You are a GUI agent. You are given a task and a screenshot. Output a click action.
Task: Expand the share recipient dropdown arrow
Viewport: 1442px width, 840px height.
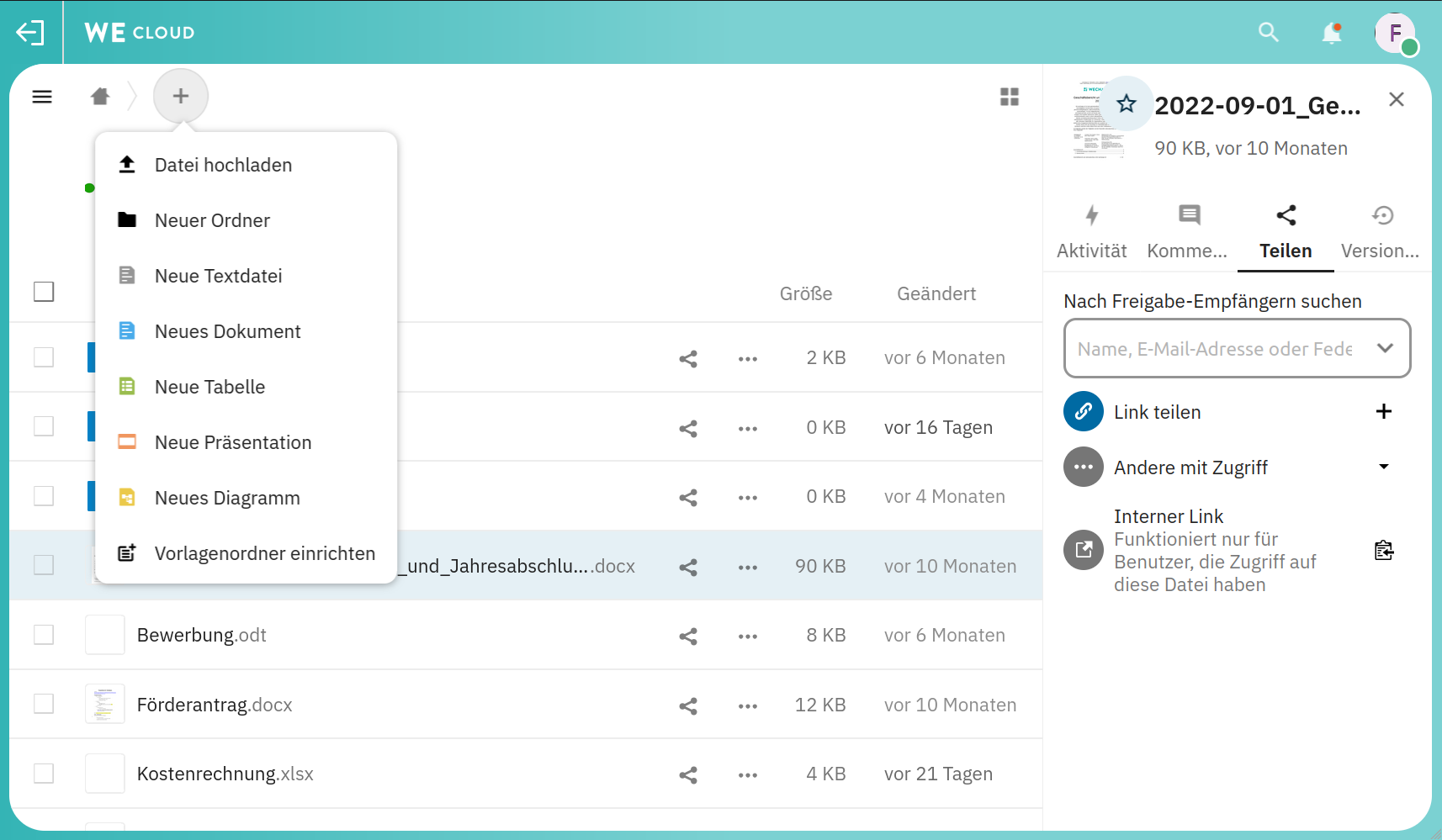point(1385,348)
